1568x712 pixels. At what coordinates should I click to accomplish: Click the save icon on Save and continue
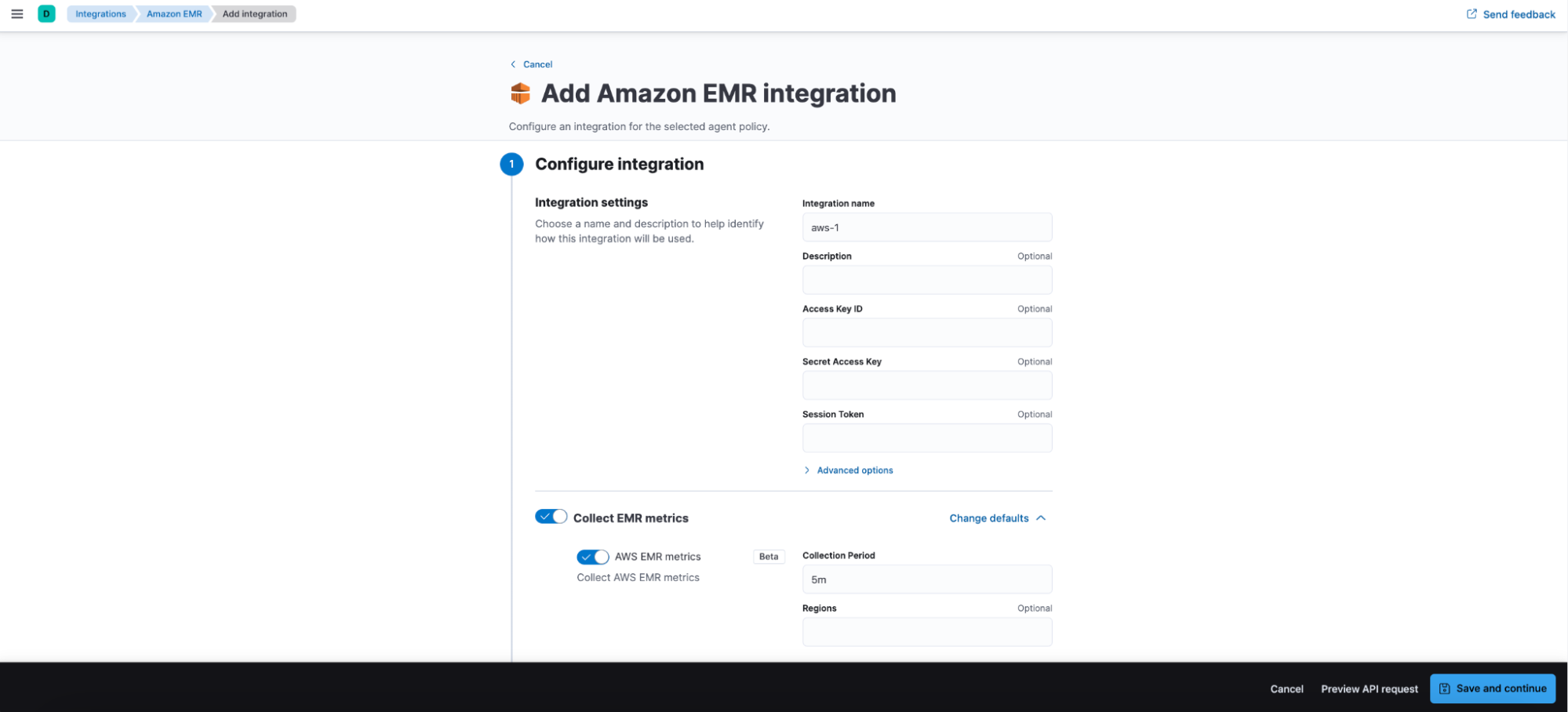coord(1444,688)
